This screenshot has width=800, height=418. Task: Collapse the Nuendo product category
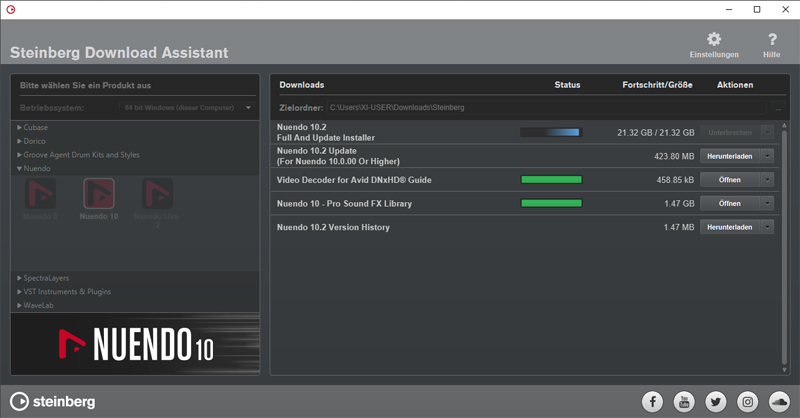pyautogui.click(x=19, y=168)
